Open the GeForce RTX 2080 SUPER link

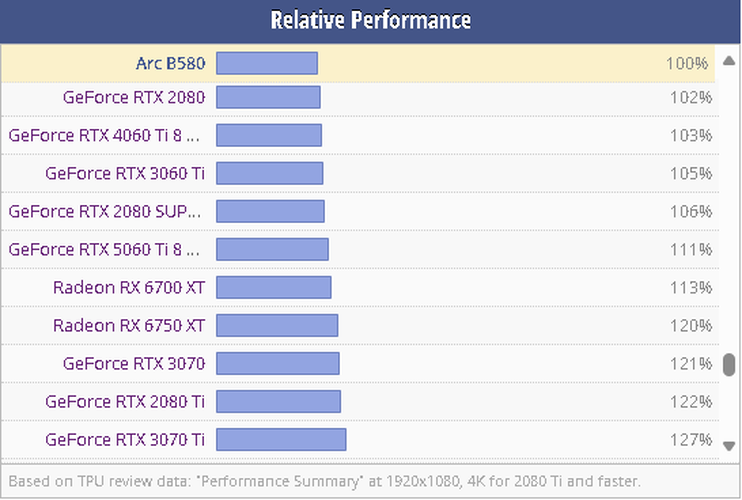[104, 211]
